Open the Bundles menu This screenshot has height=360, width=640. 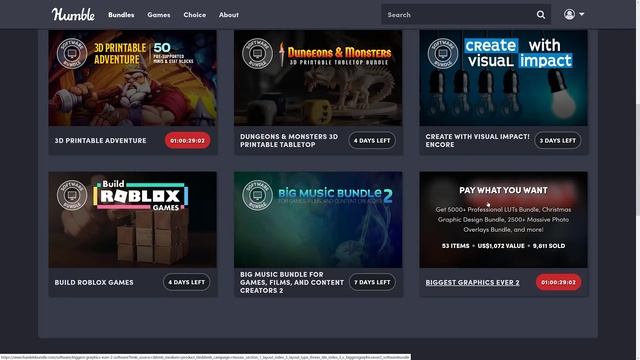[x=121, y=15]
